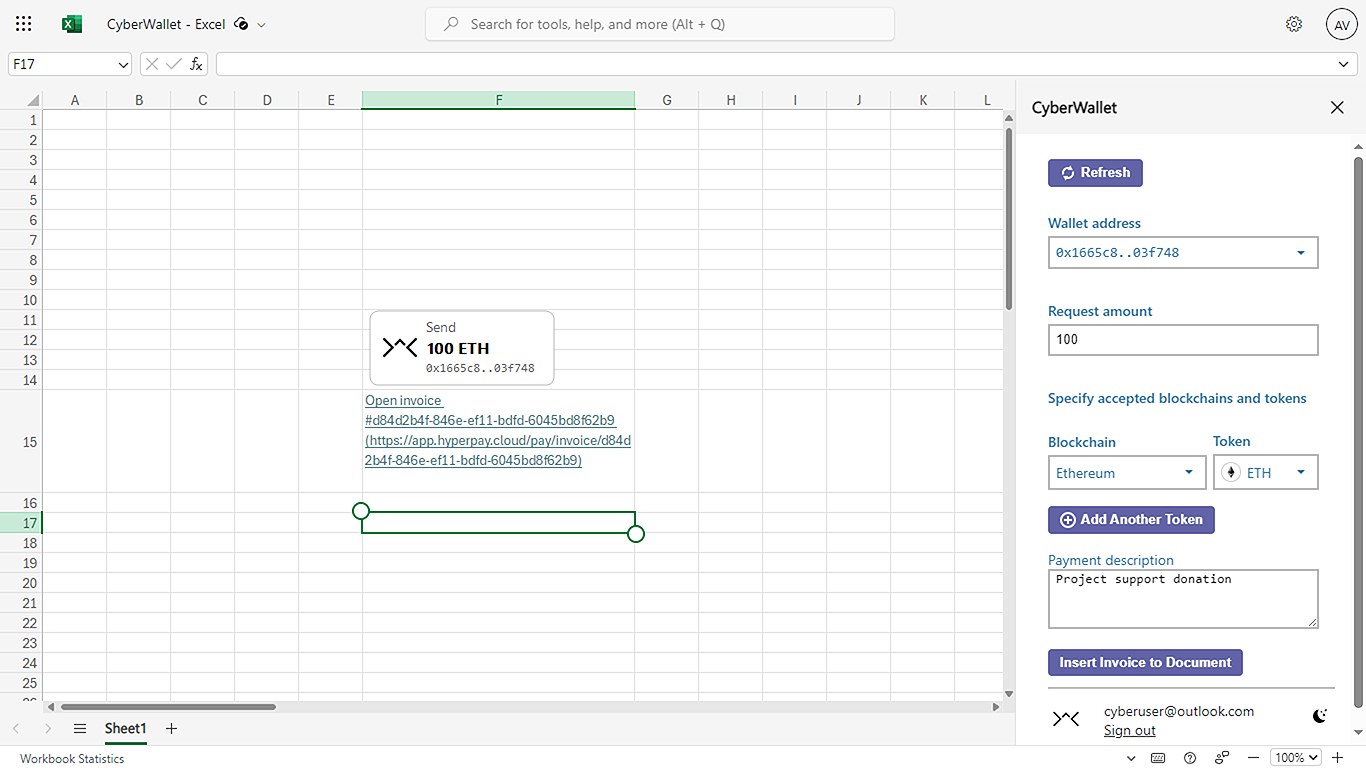This screenshot has height=768, width=1366.
Task: Open the Blockchain Ethereum dropdown
Action: coord(1127,473)
